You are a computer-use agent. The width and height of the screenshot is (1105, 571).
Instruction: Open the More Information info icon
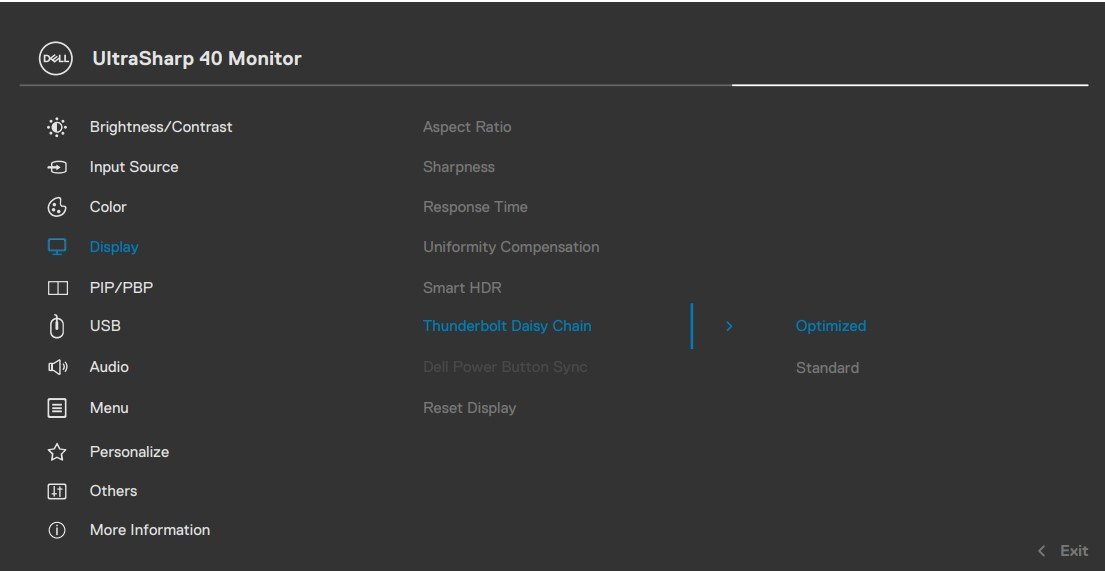[57, 530]
